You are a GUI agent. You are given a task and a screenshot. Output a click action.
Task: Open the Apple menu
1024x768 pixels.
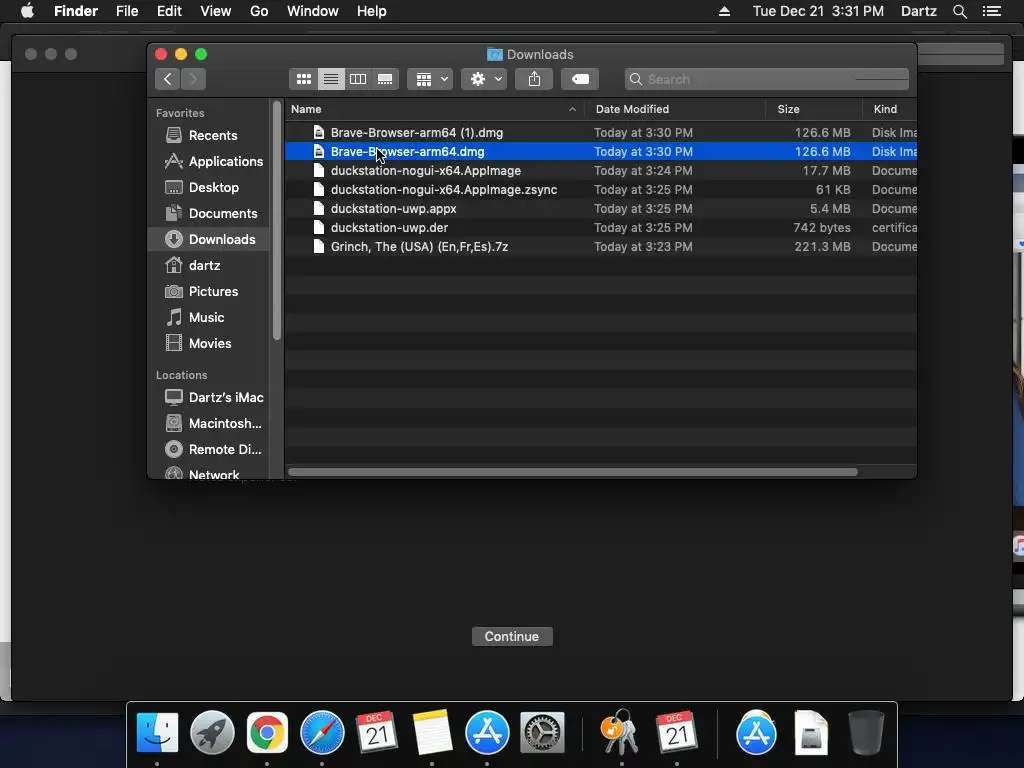(27, 11)
